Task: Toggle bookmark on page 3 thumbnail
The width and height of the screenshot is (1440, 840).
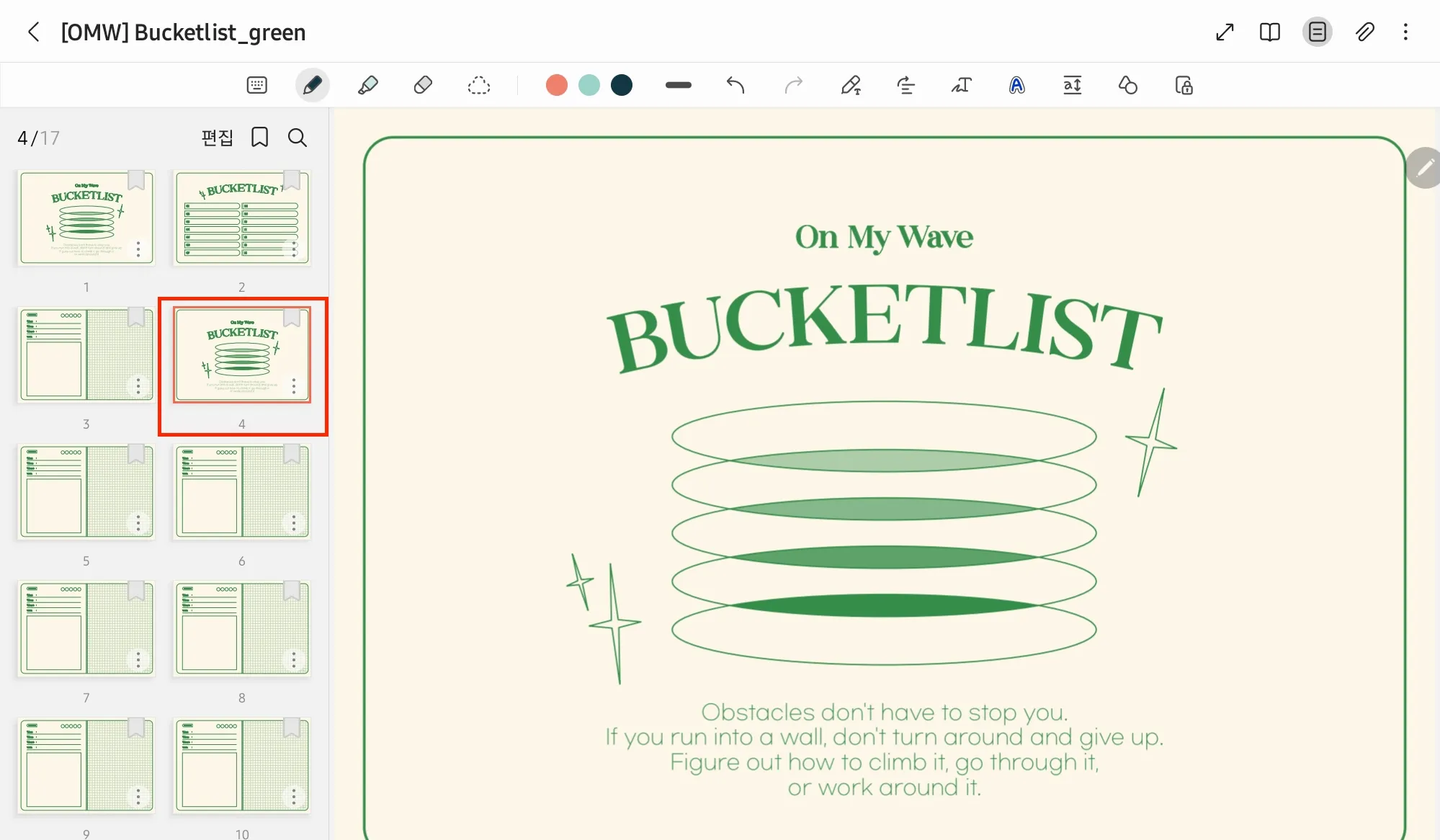Action: coord(136,317)
